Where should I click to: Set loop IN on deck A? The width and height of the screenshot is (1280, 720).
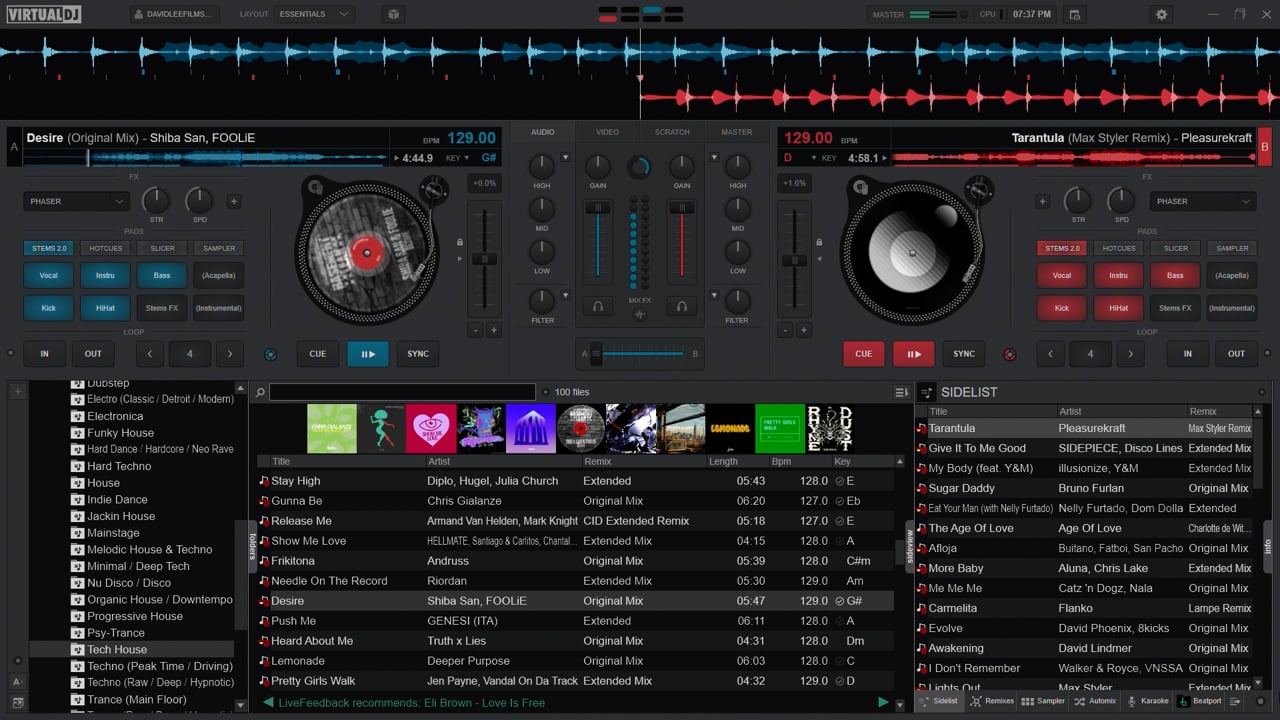click(44, 354)
